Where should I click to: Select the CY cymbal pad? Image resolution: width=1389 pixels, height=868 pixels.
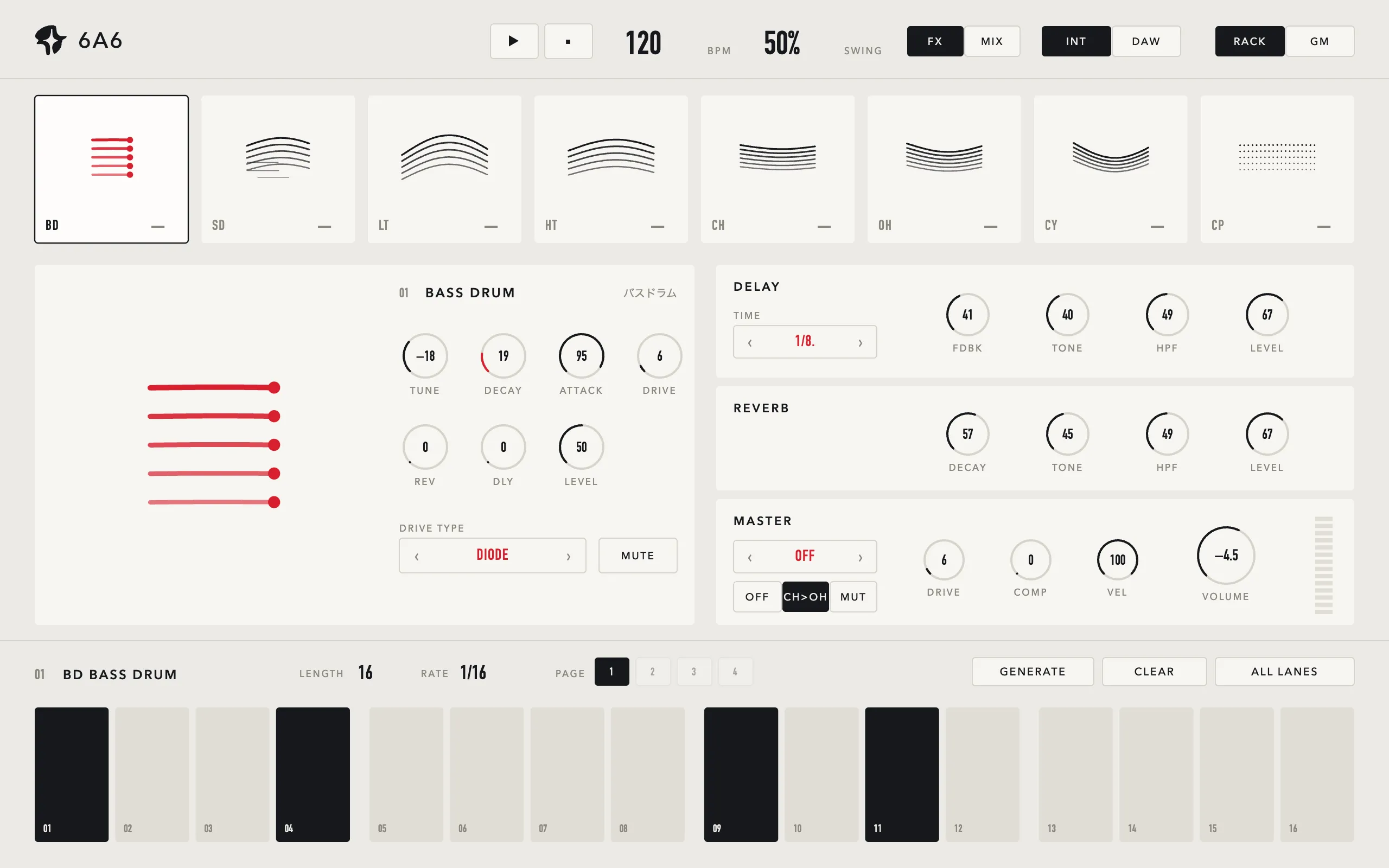click(1111, 169)
